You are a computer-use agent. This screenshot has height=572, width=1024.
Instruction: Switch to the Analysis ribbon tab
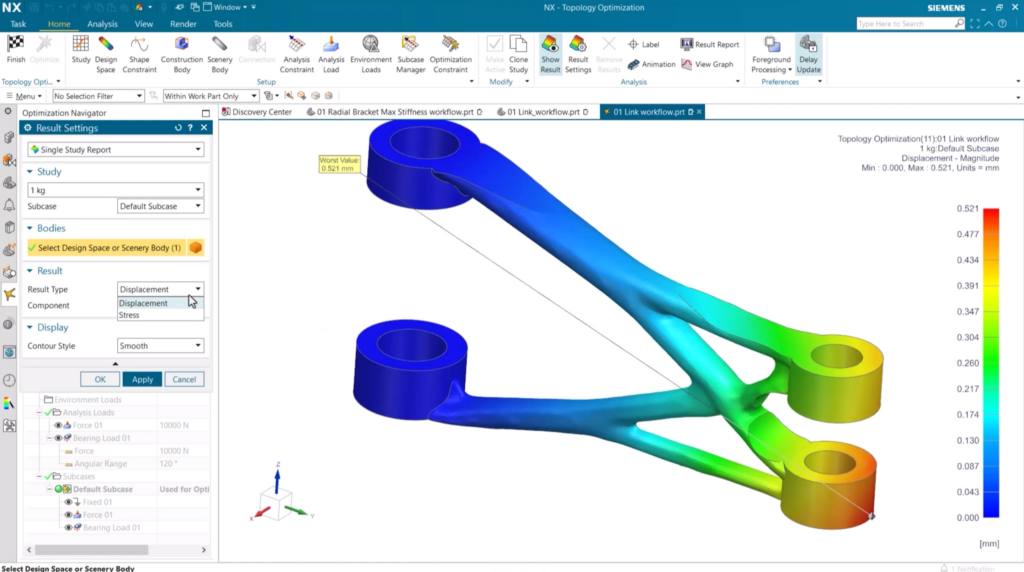(x=102, y=23)
